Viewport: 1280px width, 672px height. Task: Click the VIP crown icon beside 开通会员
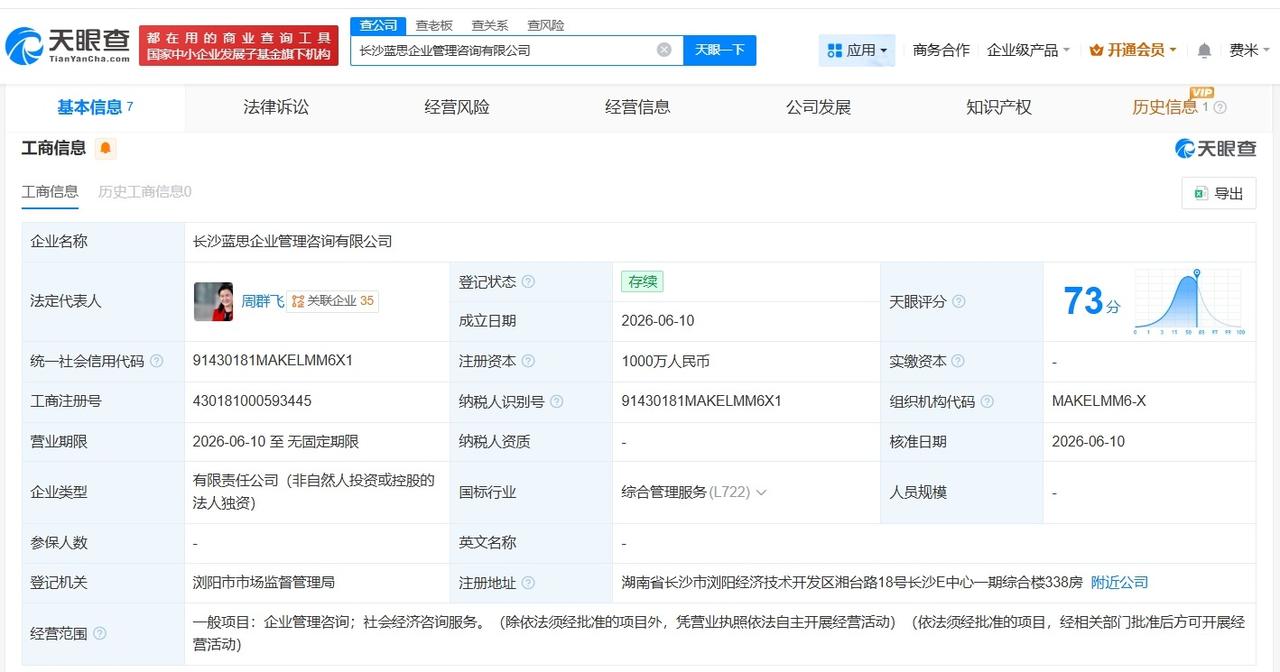pos(1096,50)
